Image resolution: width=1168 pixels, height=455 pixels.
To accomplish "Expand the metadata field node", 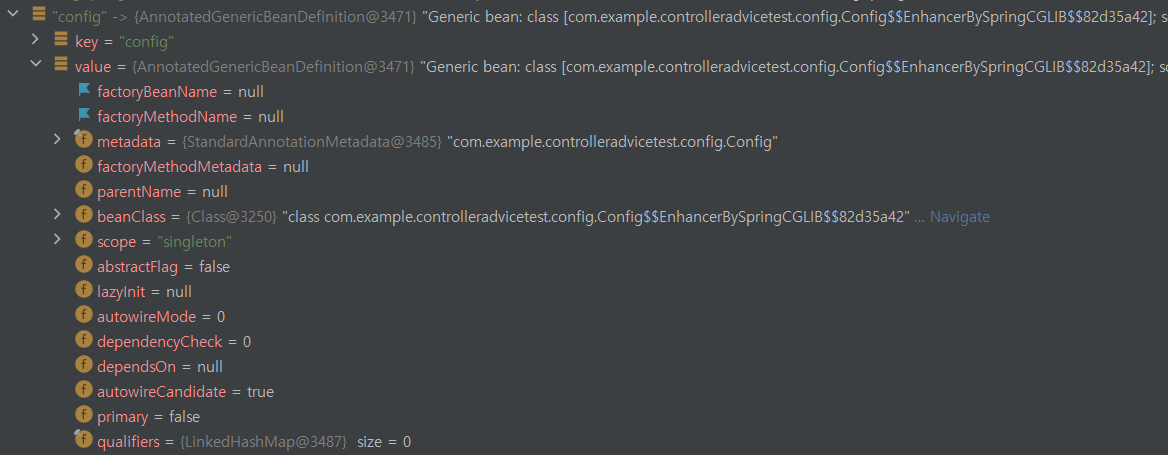I will pyautogui.click(x=57, y=139).
